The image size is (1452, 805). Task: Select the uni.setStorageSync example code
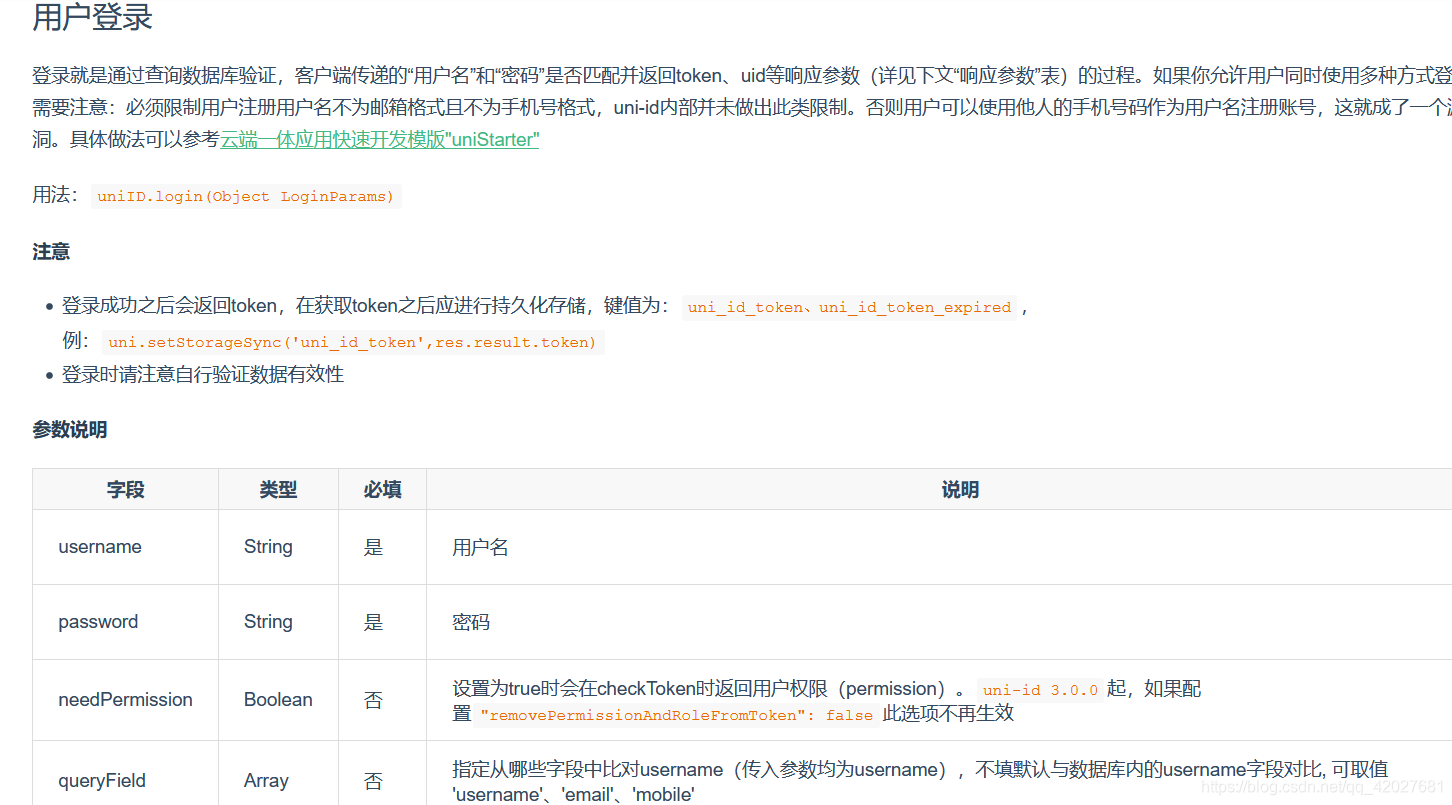coord(353,342)
